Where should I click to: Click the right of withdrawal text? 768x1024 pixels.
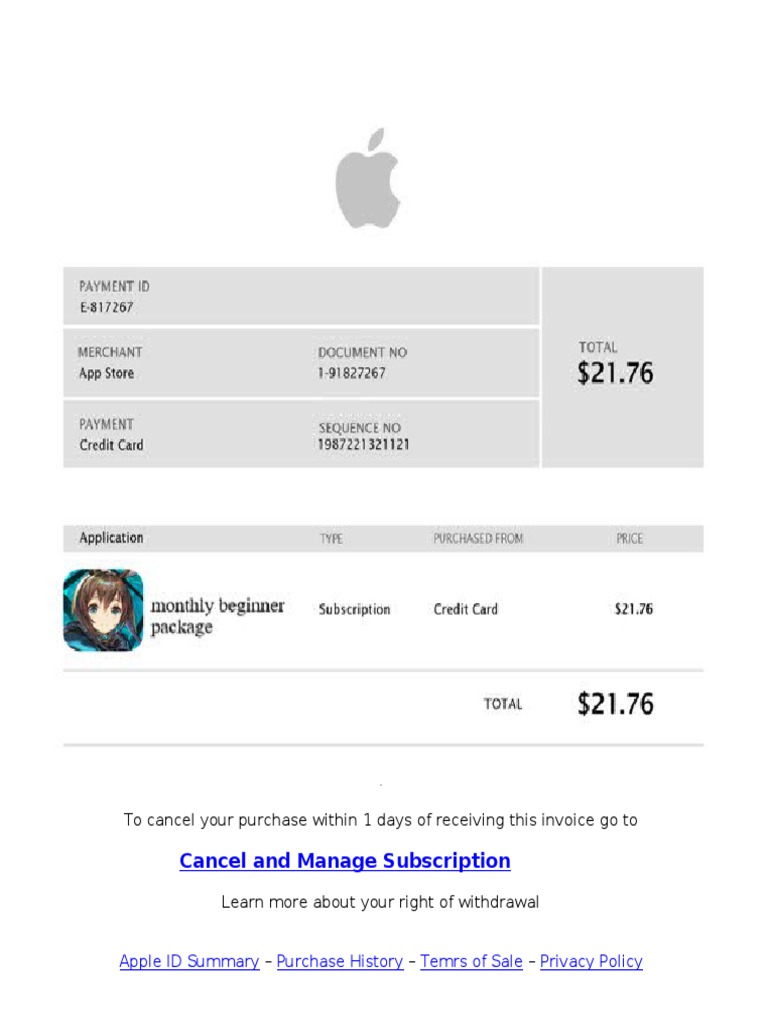click(x=380, y=902)
